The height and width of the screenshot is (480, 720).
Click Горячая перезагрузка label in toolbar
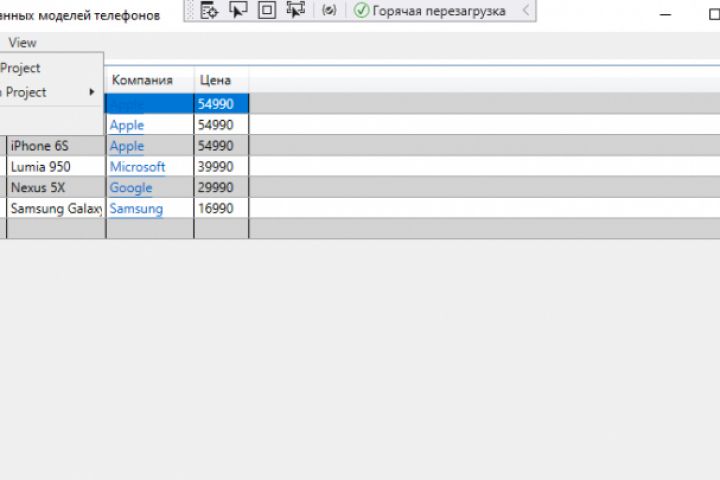click(x=439, y=11)
